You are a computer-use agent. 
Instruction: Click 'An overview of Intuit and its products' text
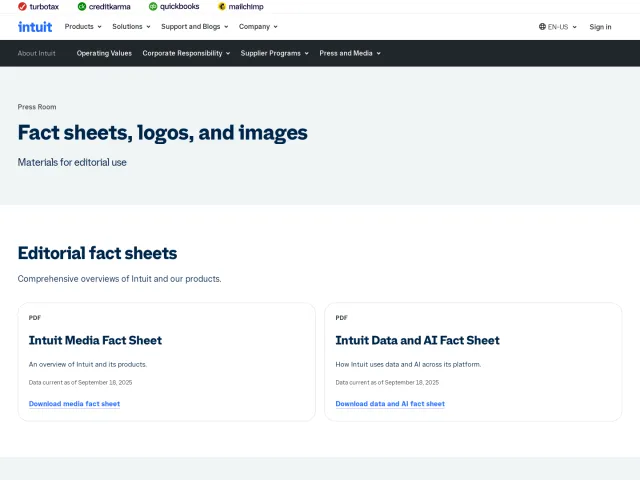88,364
